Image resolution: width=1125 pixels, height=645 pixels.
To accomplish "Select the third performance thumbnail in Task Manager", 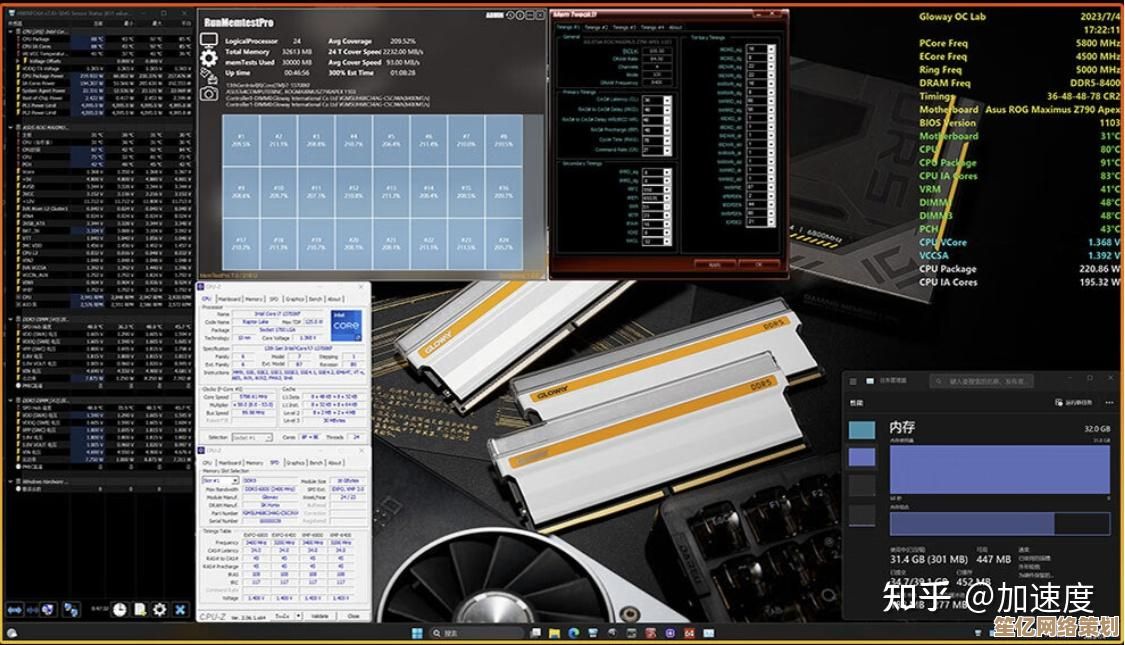I will 862,486.
